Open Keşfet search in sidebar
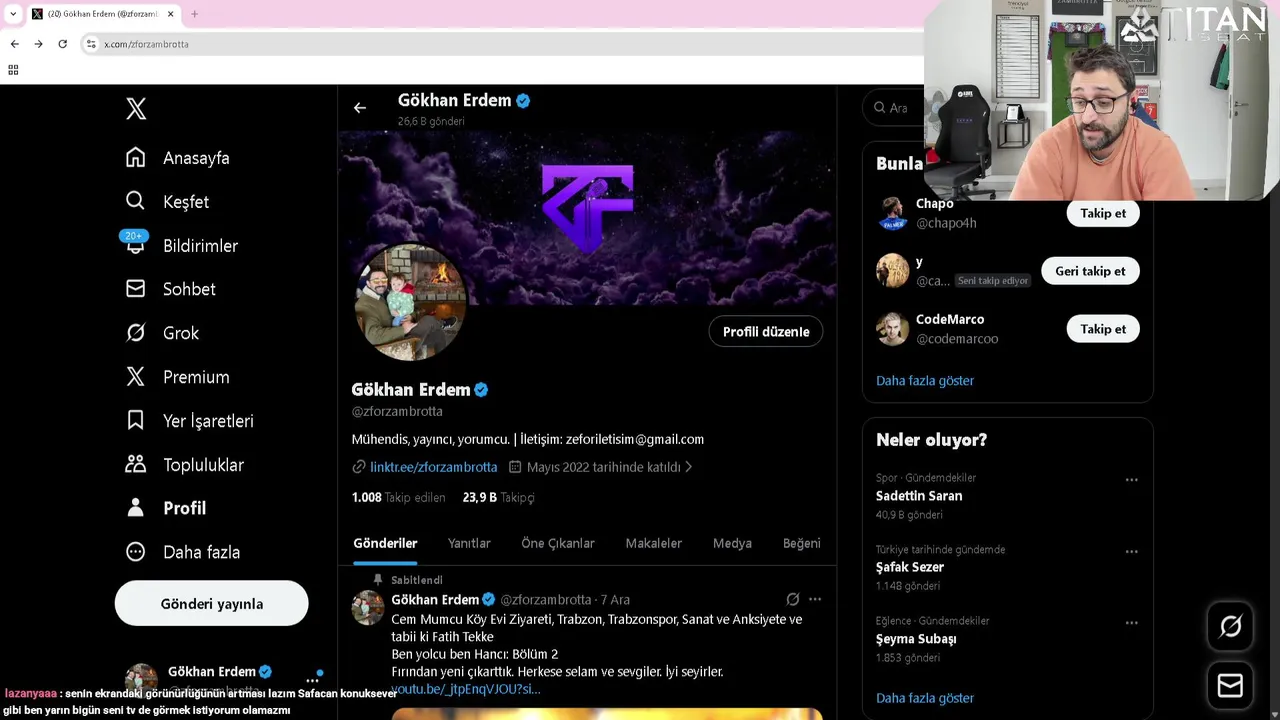The height and width of the screenshot is (720, 1280). tap(135, 201)
